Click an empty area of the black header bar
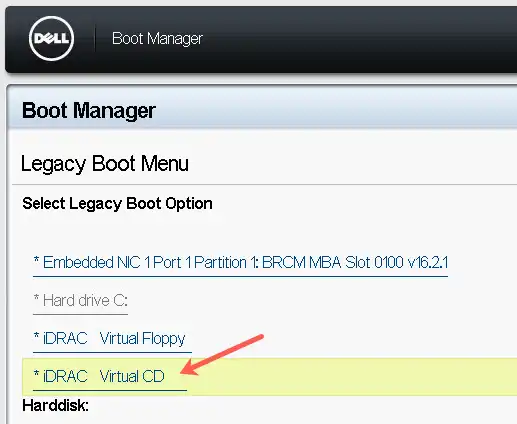The height and width of the screenshot is (424, 517). (x=360, y=39)
